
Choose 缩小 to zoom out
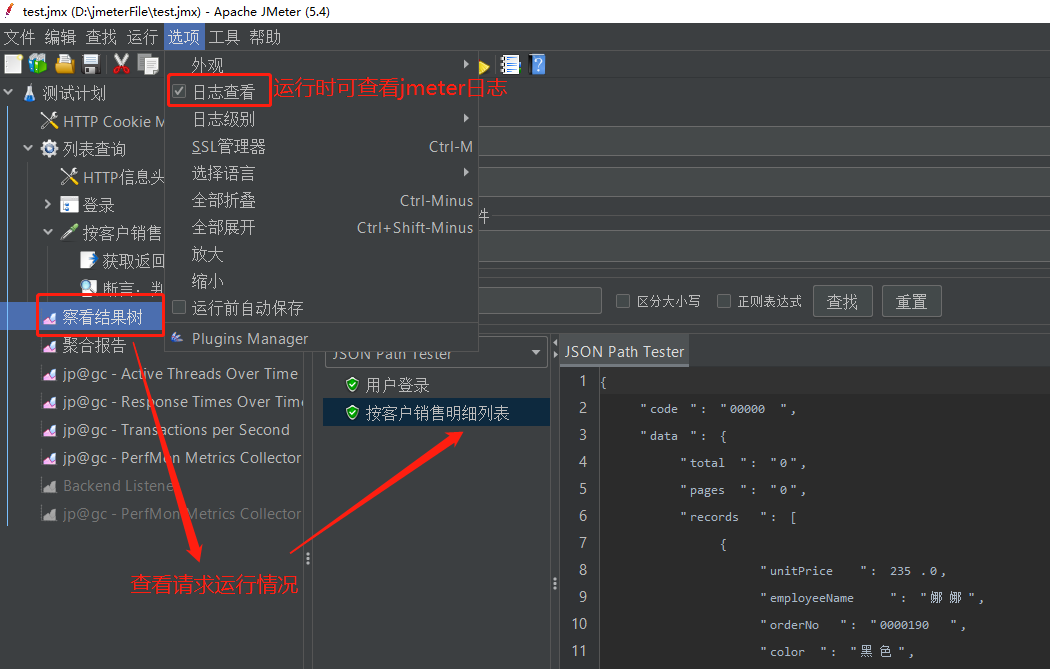(x=321, y=281)
